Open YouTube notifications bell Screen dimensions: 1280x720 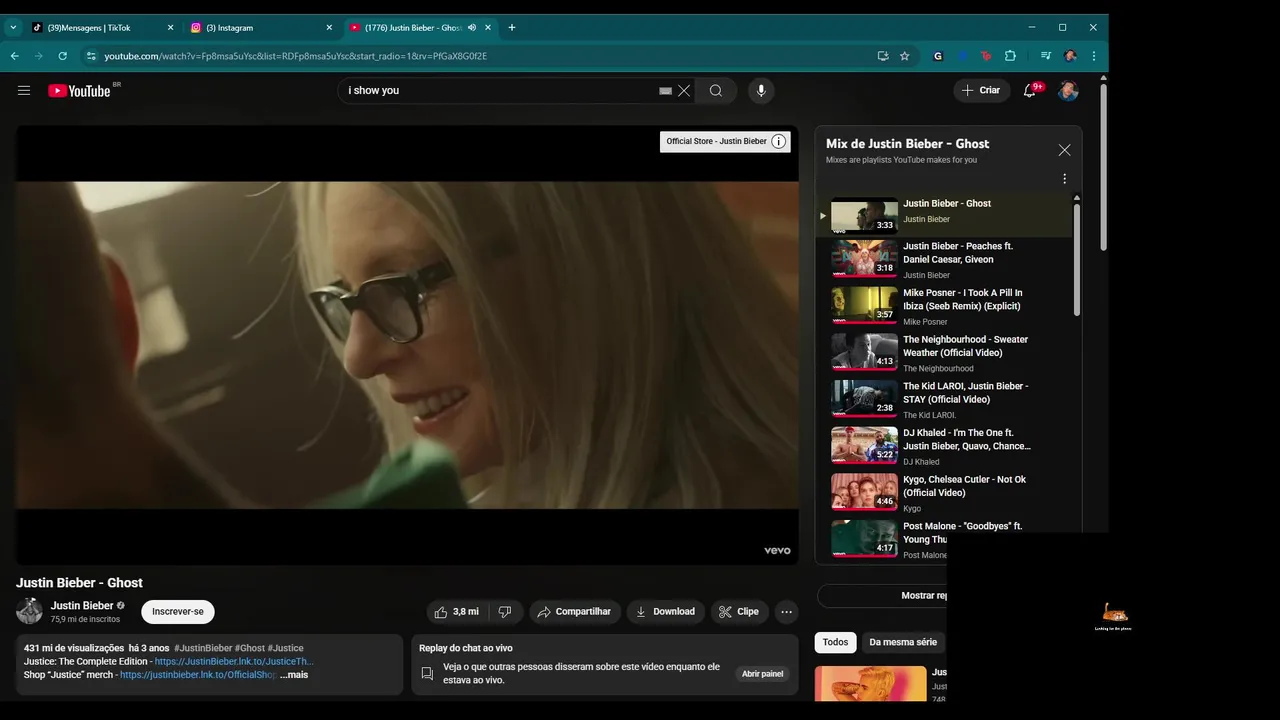(x=1029, y=90)
